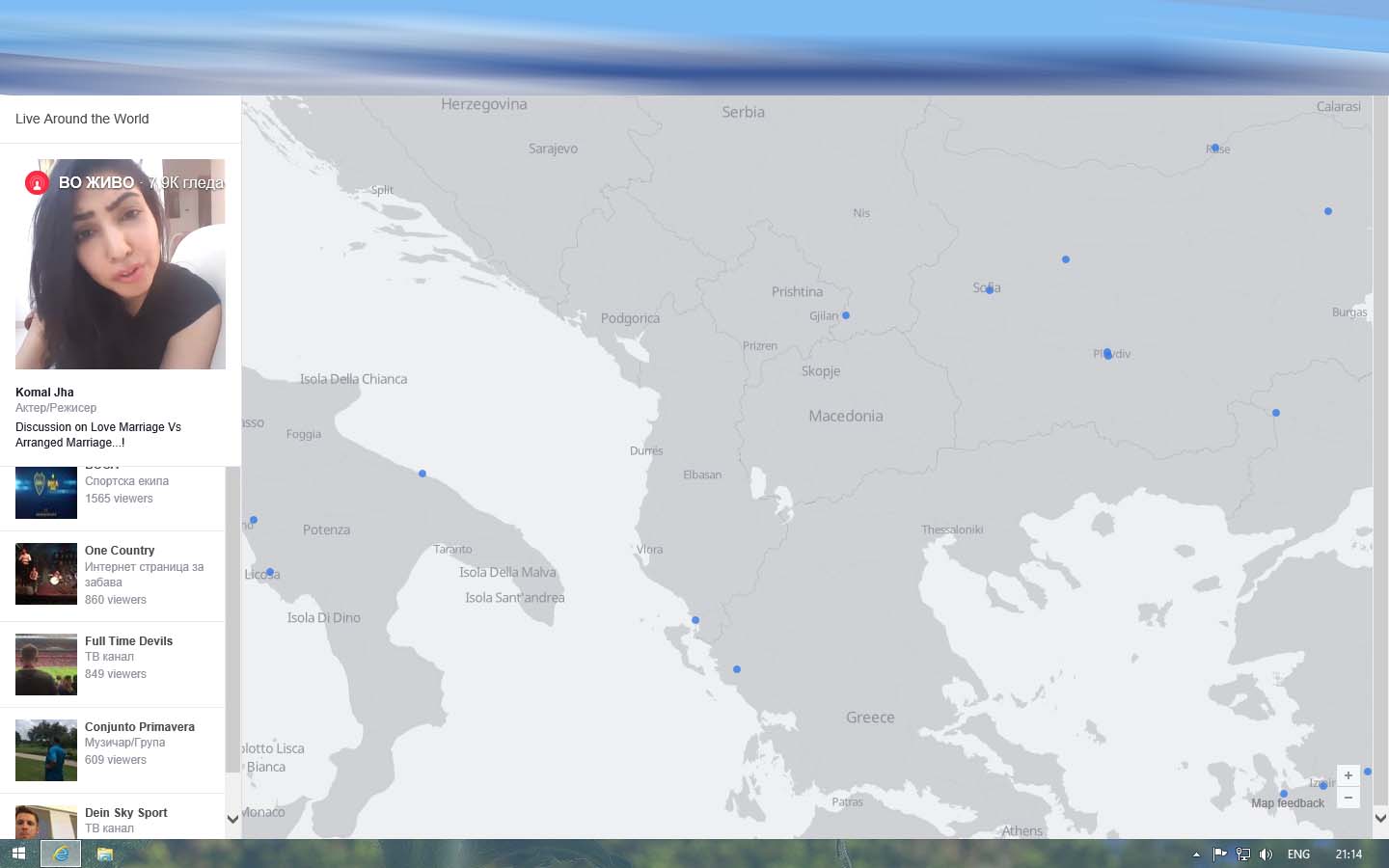
Task: Select the live dot on the coast south of Vlora
Action: [695, 620]
